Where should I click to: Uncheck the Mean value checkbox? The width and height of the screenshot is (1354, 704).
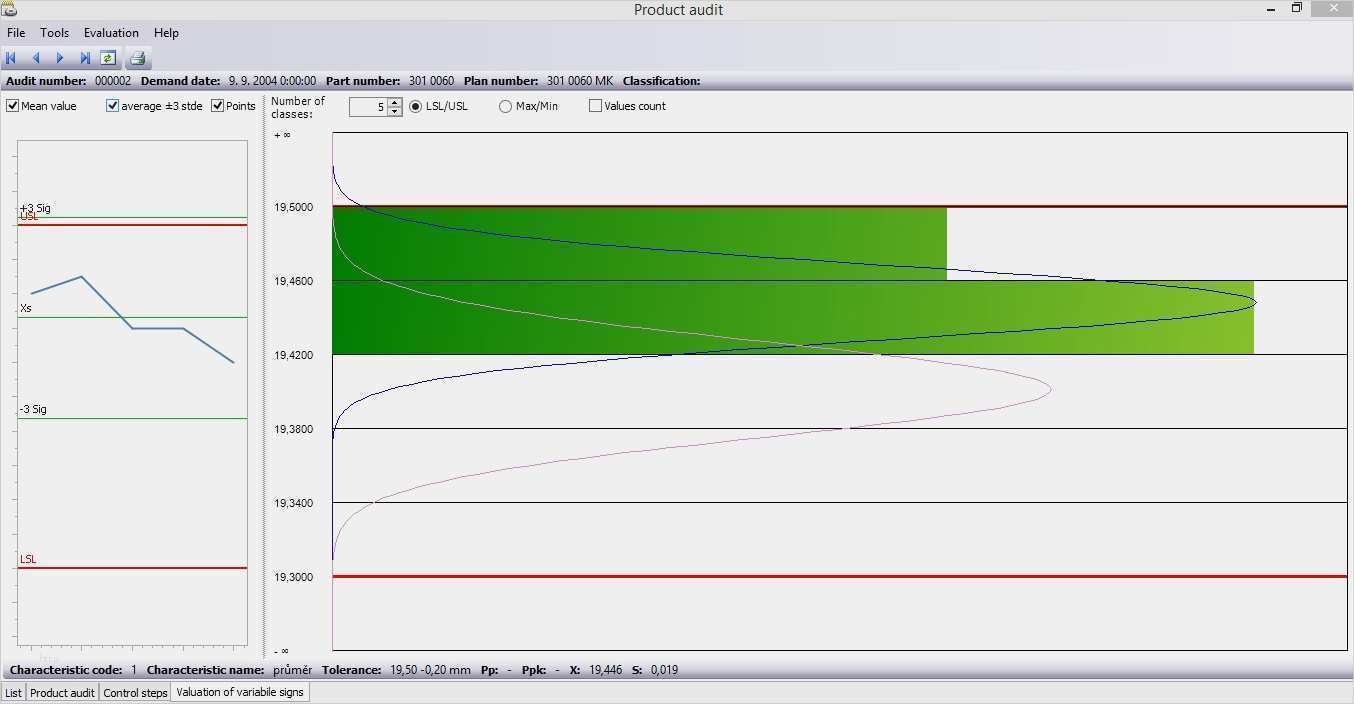[13, 106]
